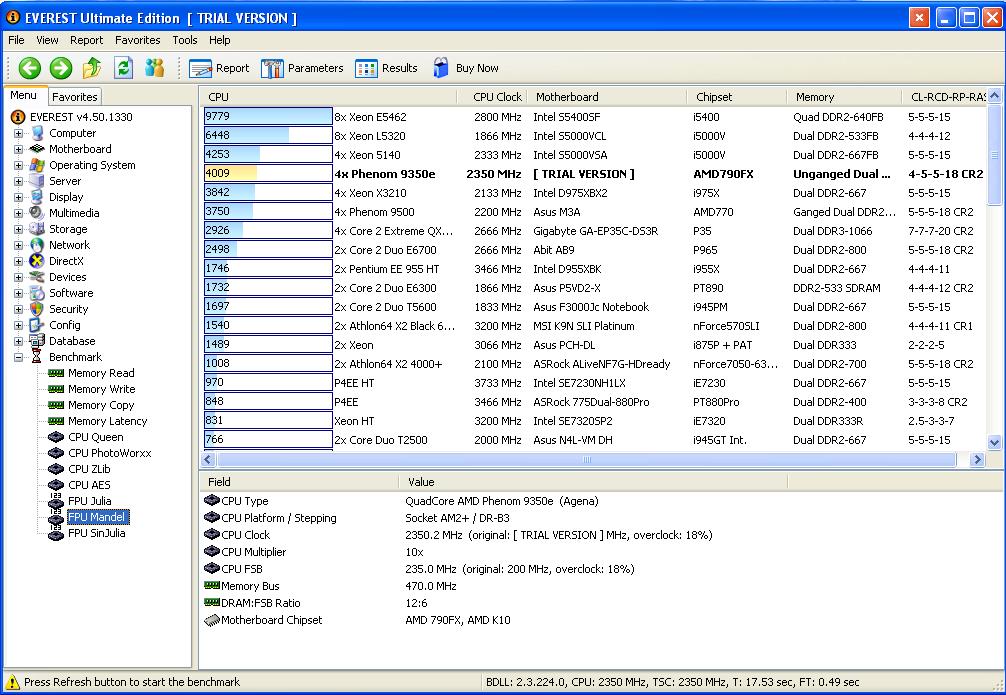Click the Buy Now shopping bag icon
Image resolution: width=1006 pixels, height=695 pixels.
coord(442,68)
